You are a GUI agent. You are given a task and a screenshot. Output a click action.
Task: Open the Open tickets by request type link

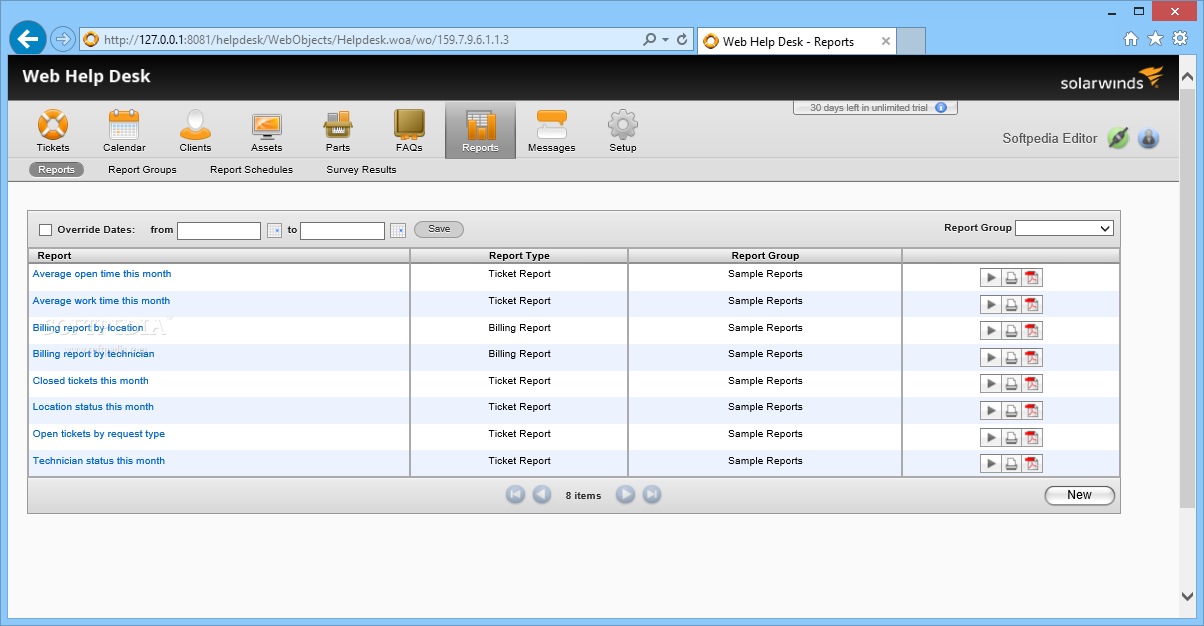coord(99,434)
